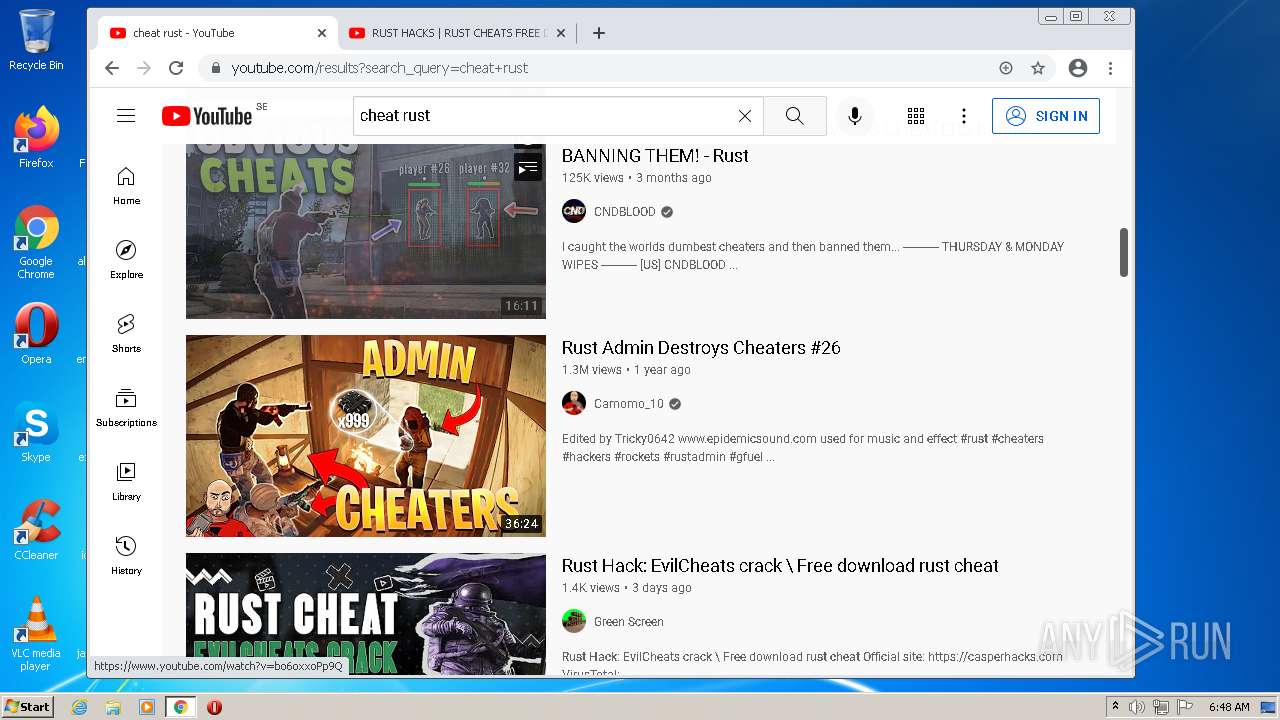Click the CNDBLOOD video description snippet
The width and height of the screenshot is (1280, 720).
click(x=813, y=256)
